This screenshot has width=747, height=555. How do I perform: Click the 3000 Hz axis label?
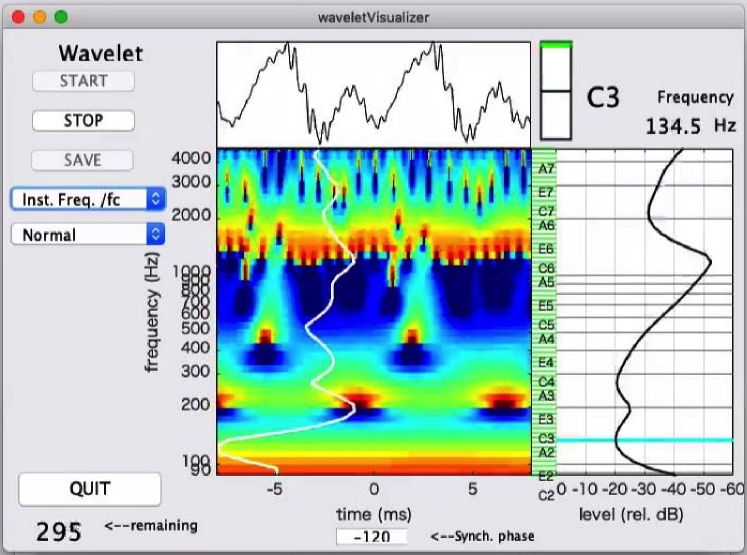pos(191,182)
